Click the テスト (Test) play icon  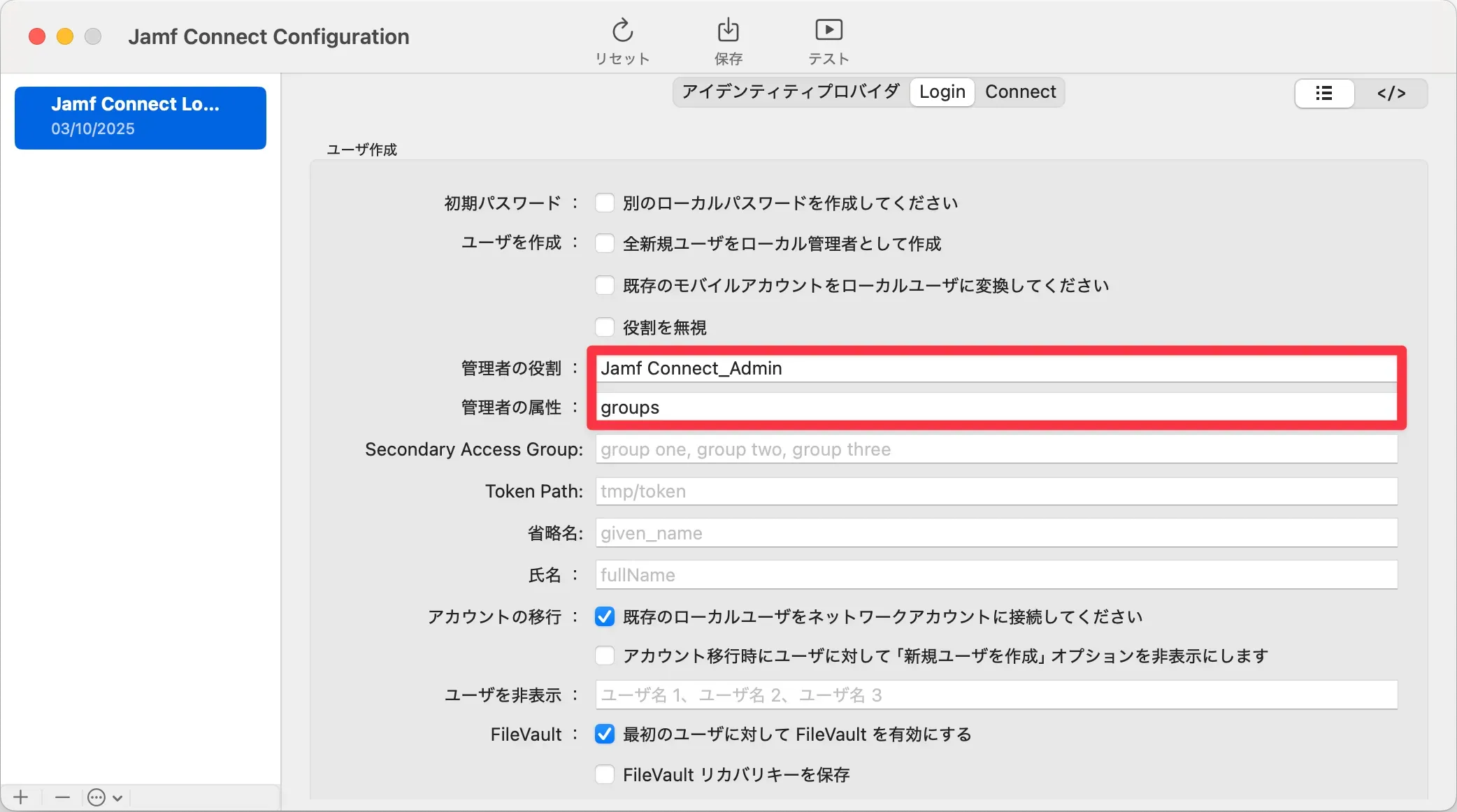click(x=828, y=31)
